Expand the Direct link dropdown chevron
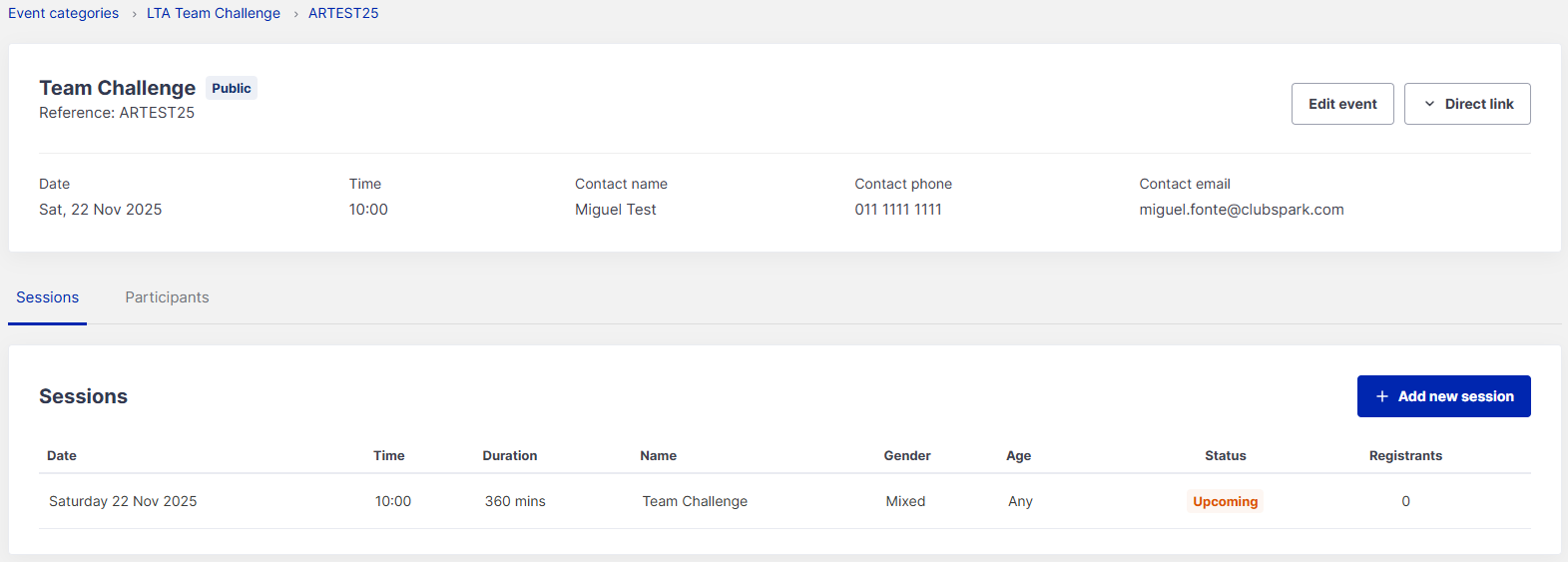This screenshot has height=562, width=1568. pyautogui.click(x=1429, y=104)
